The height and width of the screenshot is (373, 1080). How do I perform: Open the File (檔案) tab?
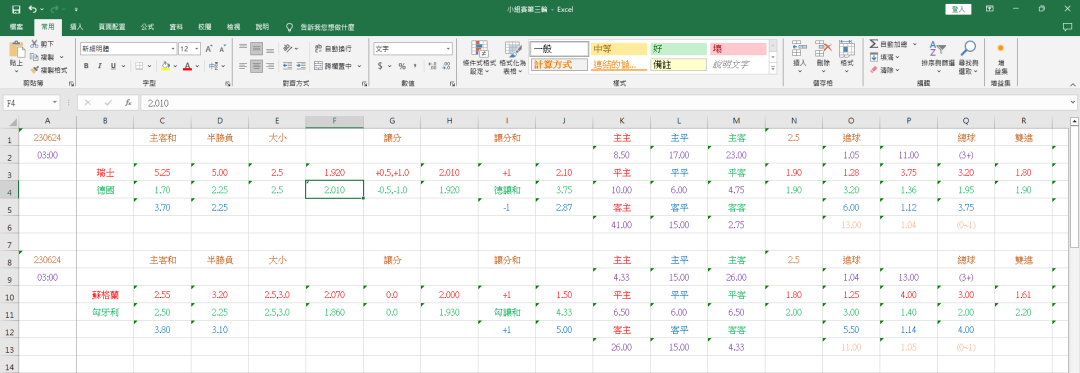coord(17,28)
